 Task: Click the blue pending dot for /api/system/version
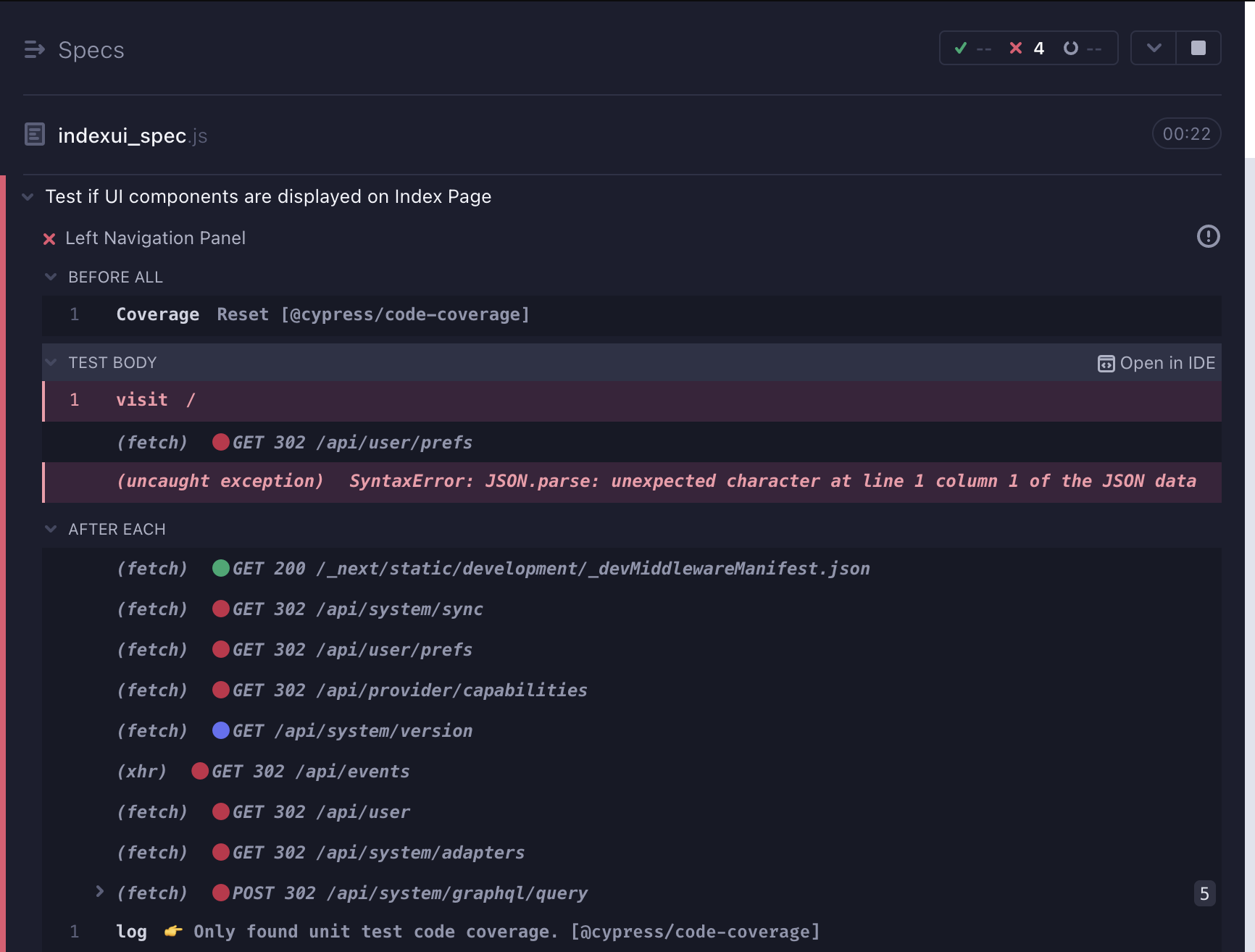[x=221, y=730]
